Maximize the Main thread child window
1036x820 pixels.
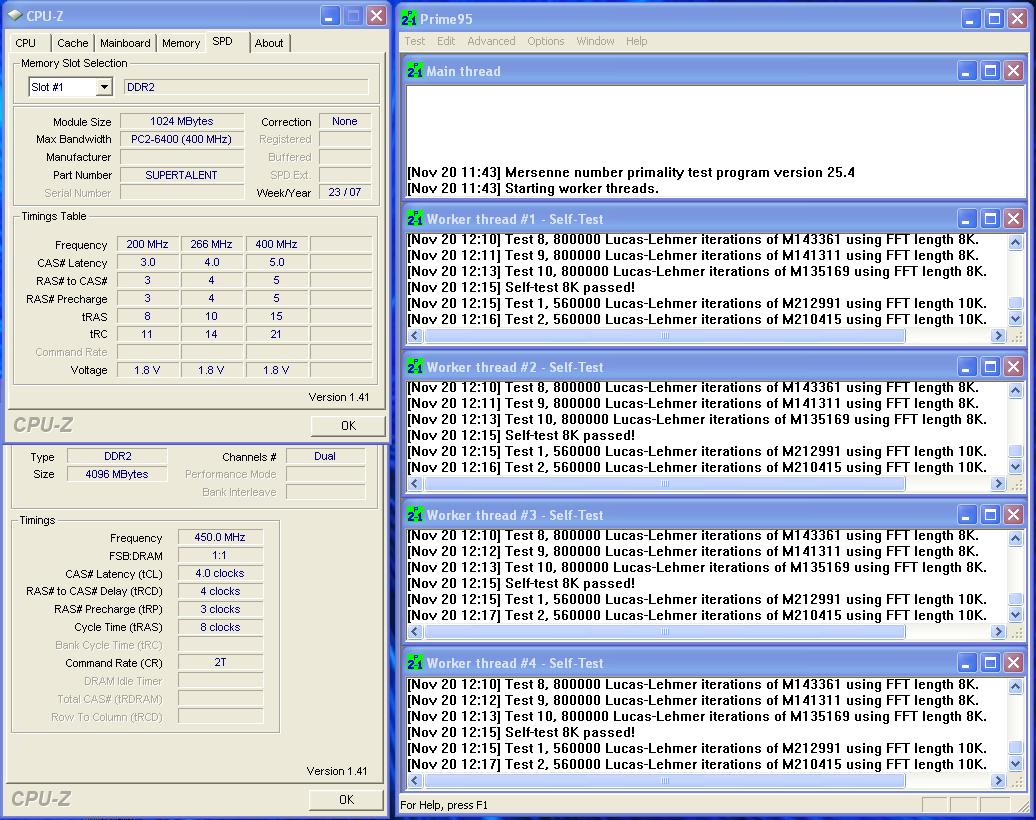(x=990, y=71)
